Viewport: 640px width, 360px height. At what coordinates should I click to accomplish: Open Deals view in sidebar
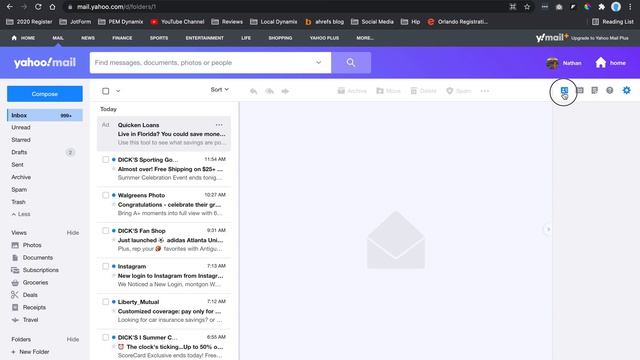coord(25,295)
